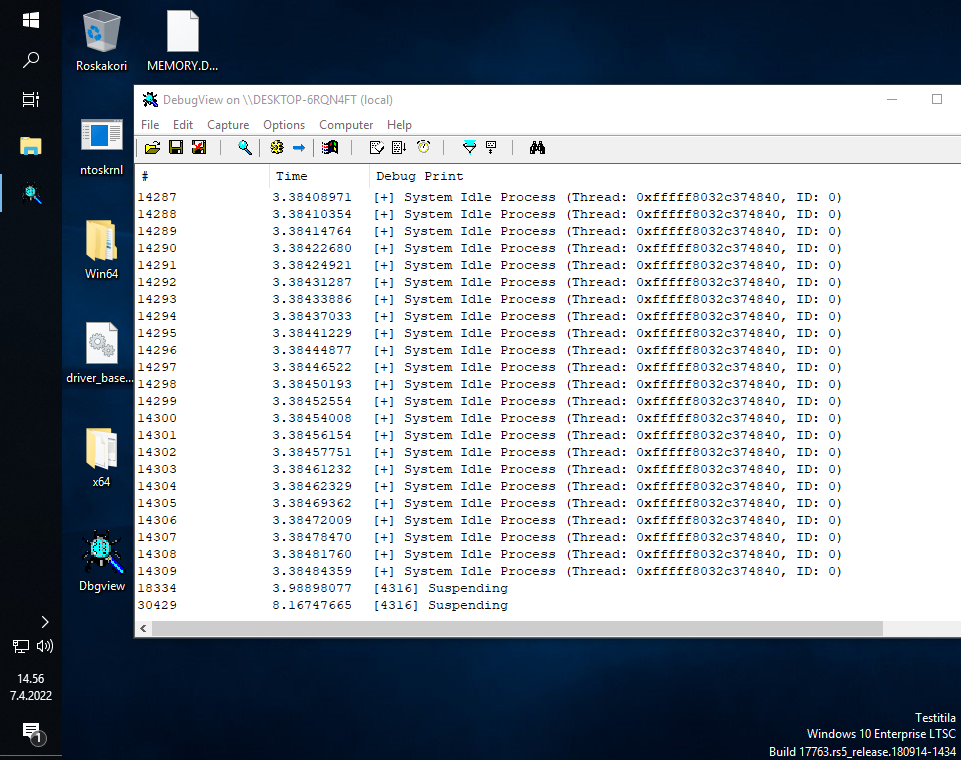Open the Computer menu
The height and width of the screenshot is (760, 961).
coord(346,124)
